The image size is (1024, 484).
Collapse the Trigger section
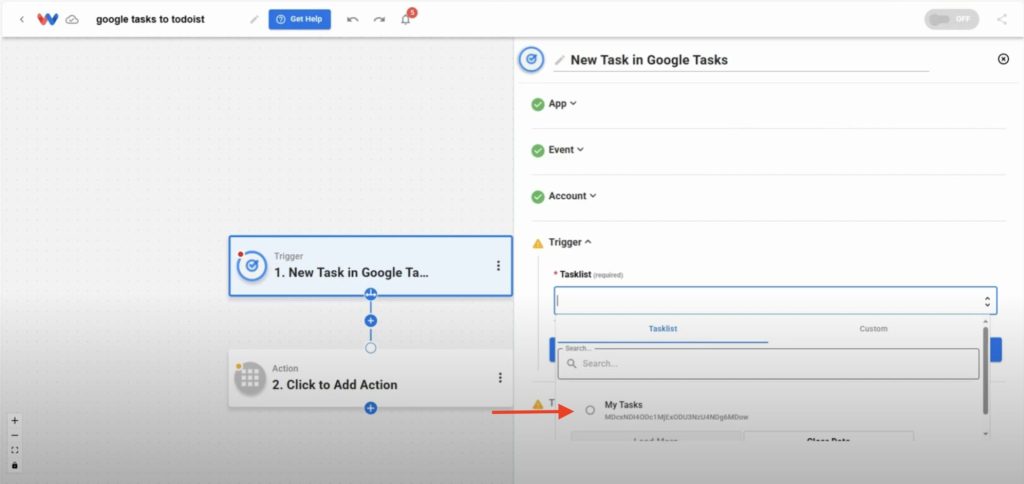[x=570, y=242]
